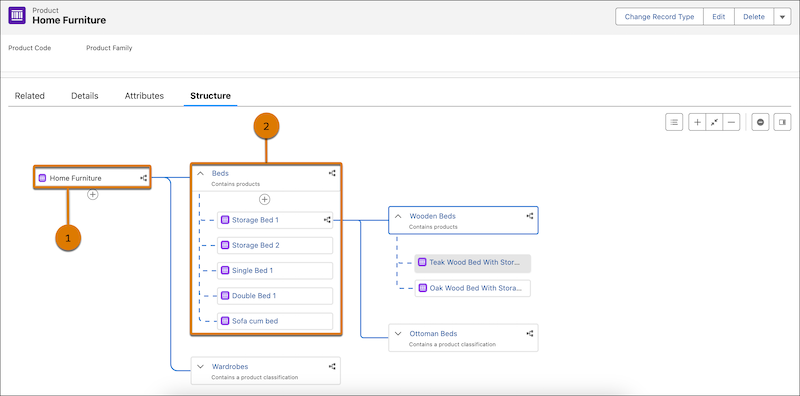This screenshot has width=800, height=396.
Task: Toggle the side panel icon
Action: pos(782,122)
